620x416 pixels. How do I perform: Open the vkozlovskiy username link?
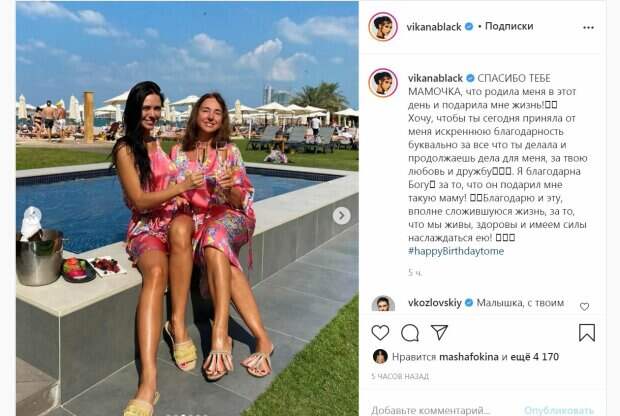click(x=435, y=303)
